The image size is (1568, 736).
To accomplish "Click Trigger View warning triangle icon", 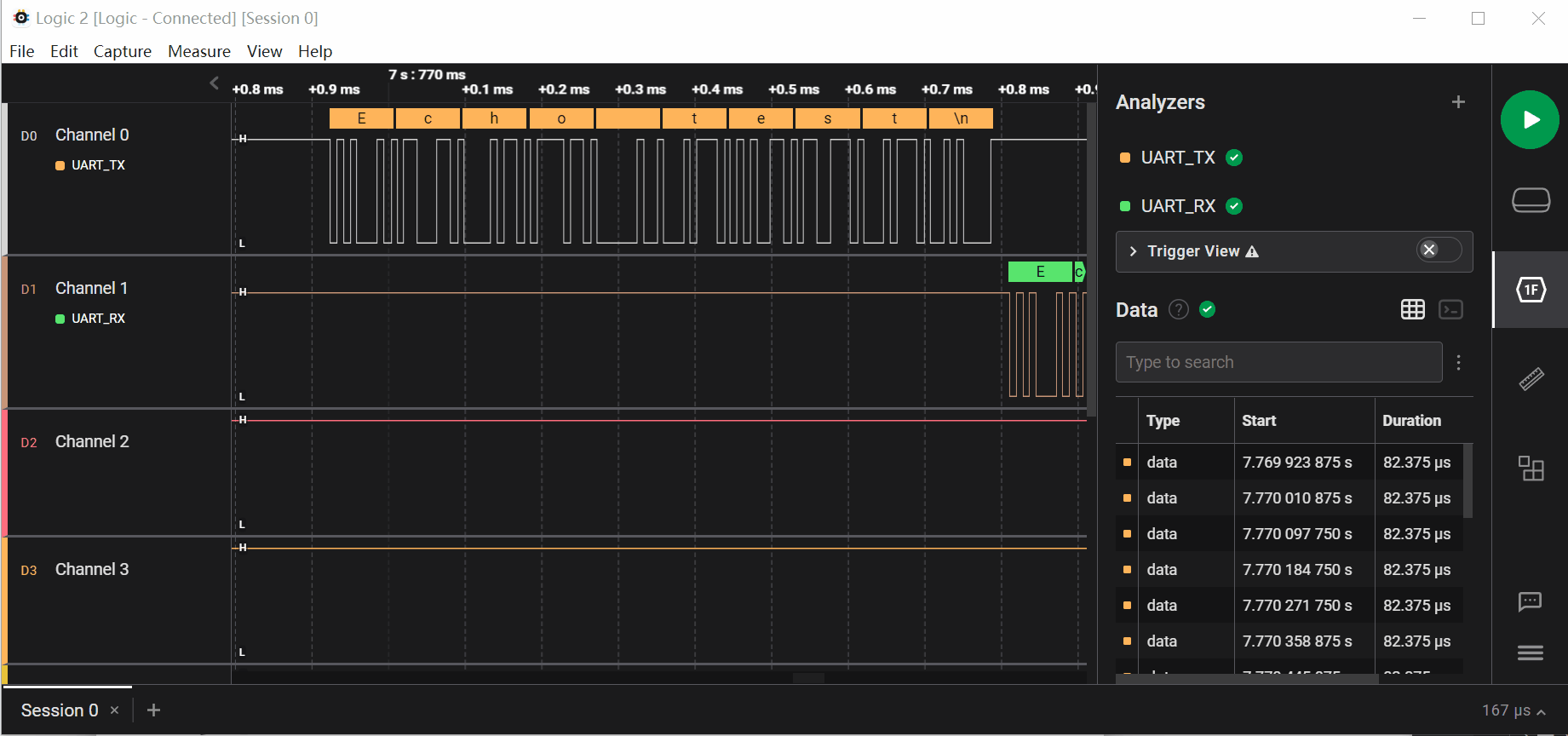I will (x=1251, y=251).
